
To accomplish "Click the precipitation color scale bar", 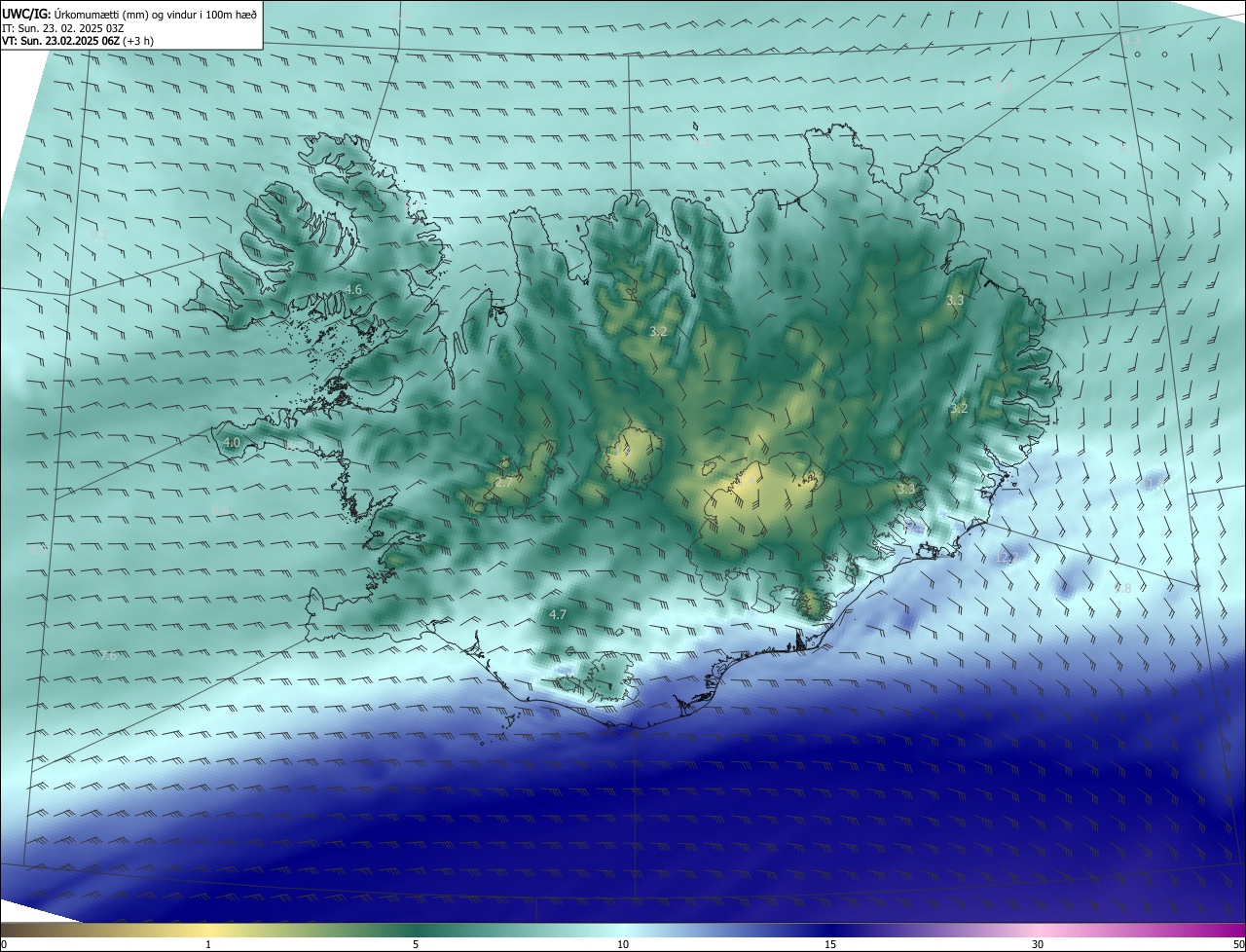I will point(623,930).
